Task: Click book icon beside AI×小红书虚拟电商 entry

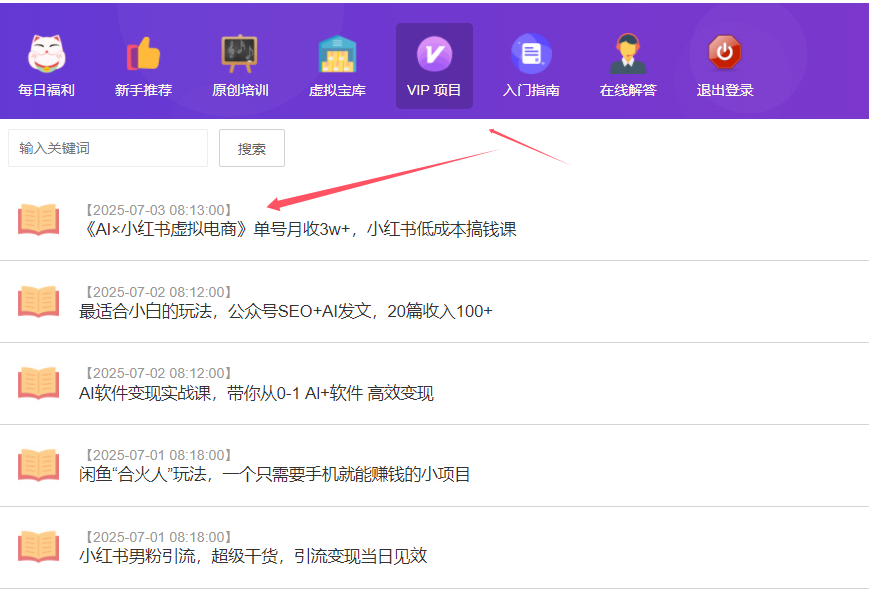Action: click(x=38, y=220)
